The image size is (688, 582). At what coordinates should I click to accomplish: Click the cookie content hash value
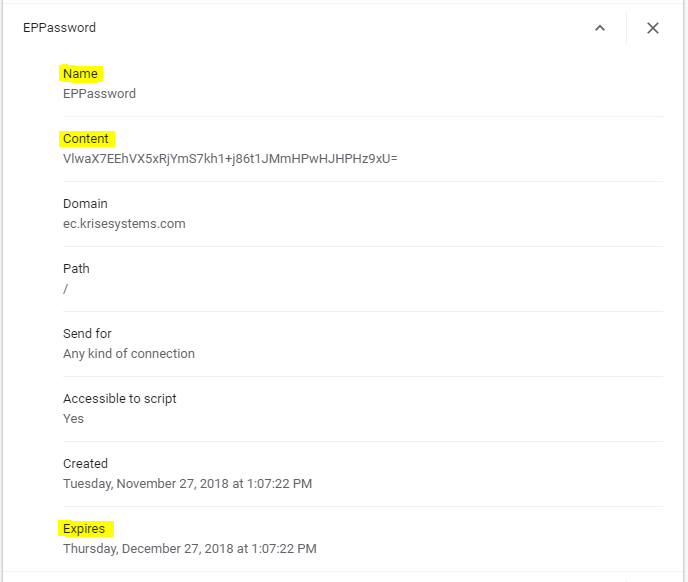230,158
